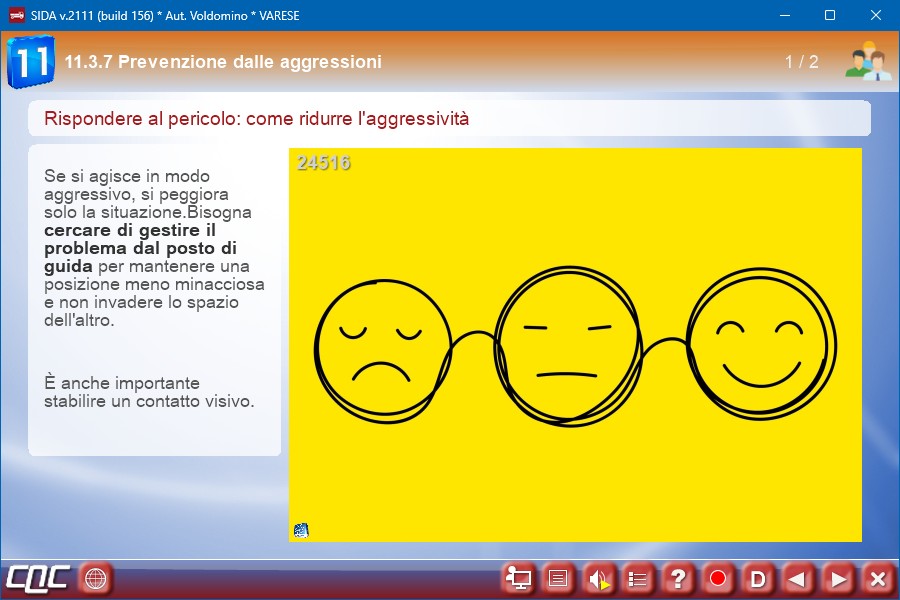
Task: Go to the previous slide
Action: click(x=798, y=578)
